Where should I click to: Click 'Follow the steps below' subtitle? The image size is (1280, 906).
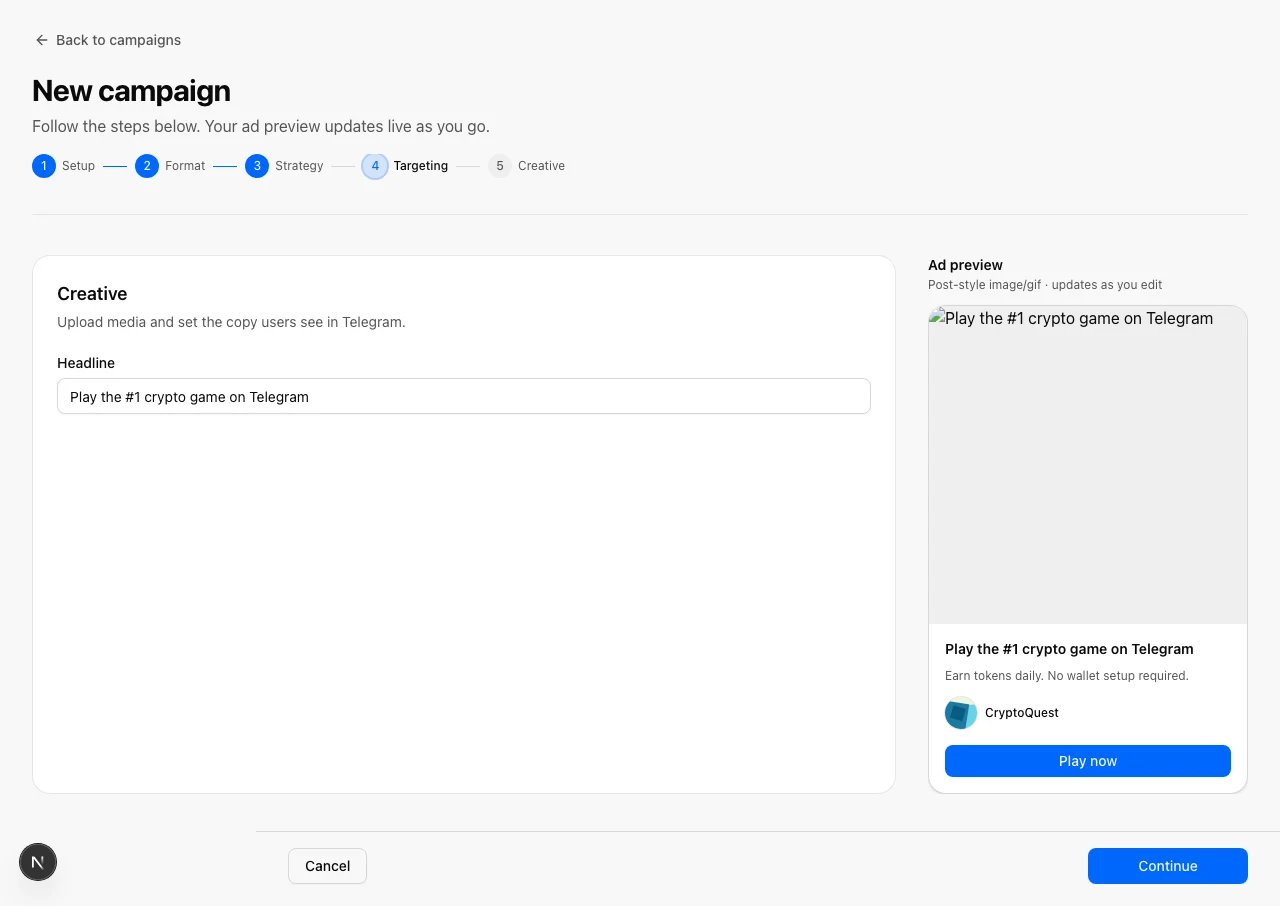click(x=261, y=127)
